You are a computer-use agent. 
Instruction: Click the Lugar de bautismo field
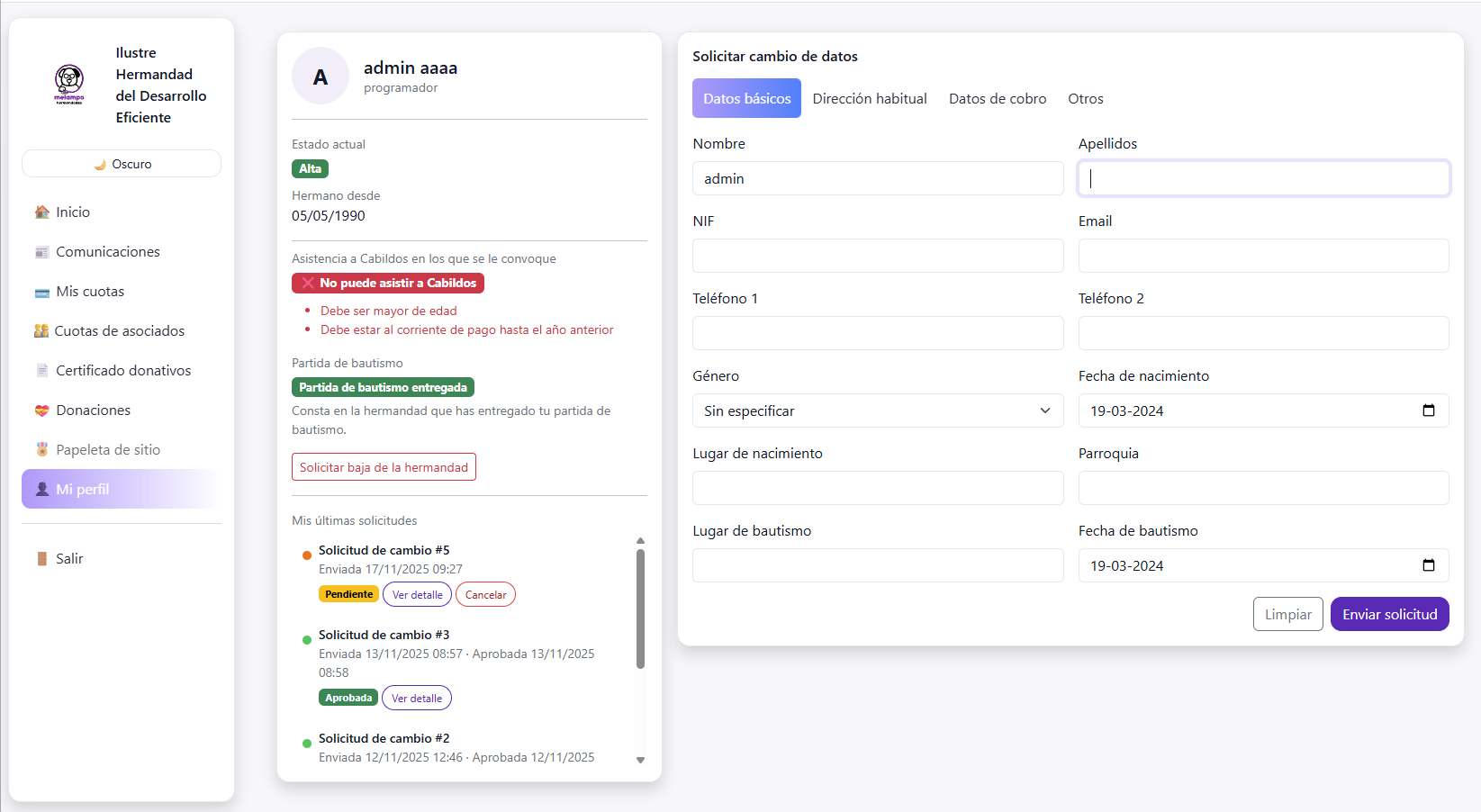pos(878,565)
